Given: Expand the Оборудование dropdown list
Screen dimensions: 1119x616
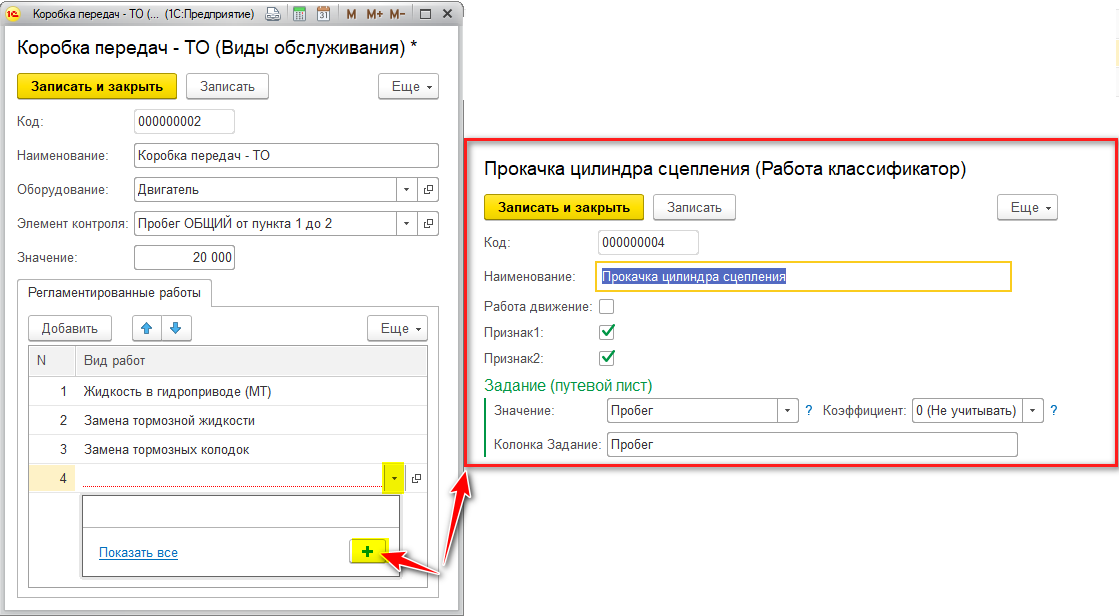Looking at the screenshot, I should 406,189.
